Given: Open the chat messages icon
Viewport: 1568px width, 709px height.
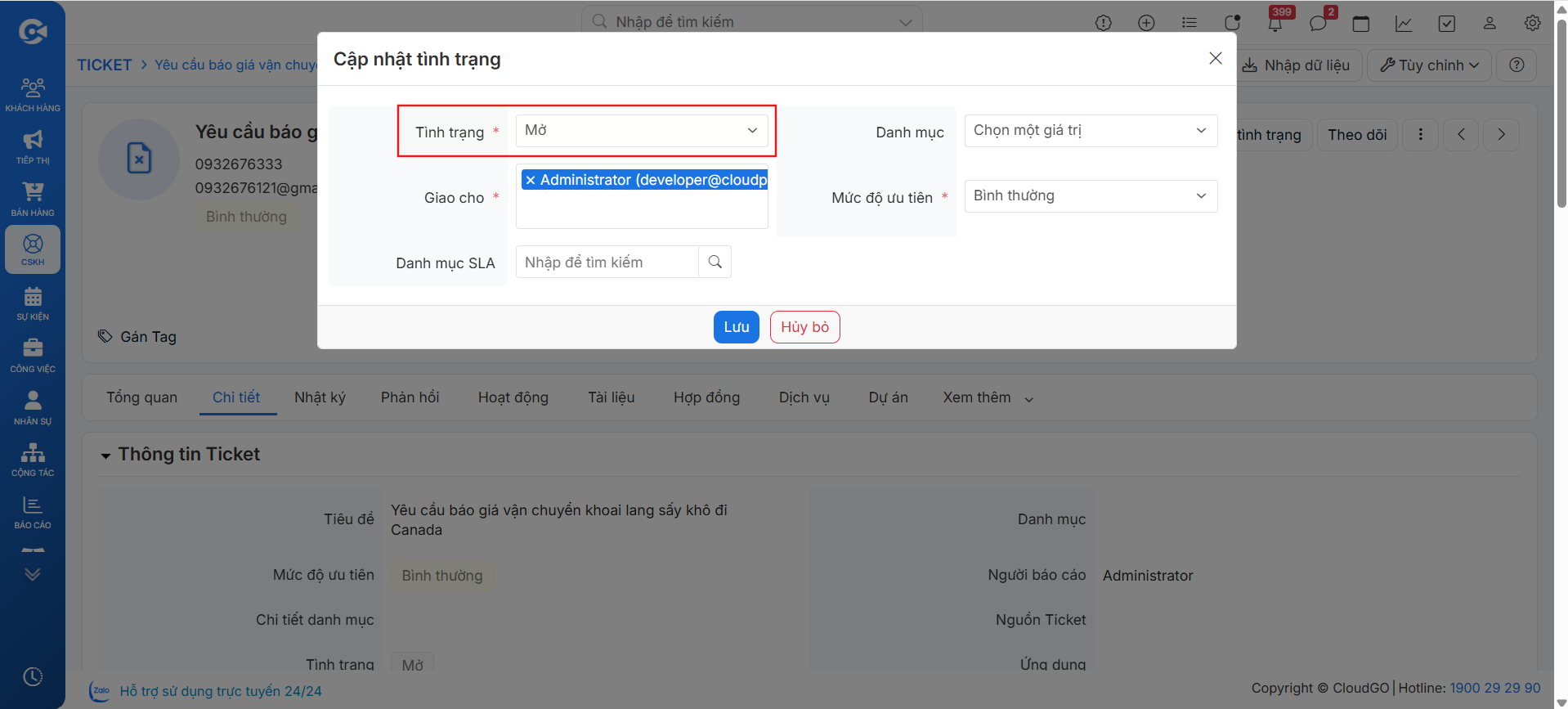Looking at the screenshot, I should coord(1318,23).
